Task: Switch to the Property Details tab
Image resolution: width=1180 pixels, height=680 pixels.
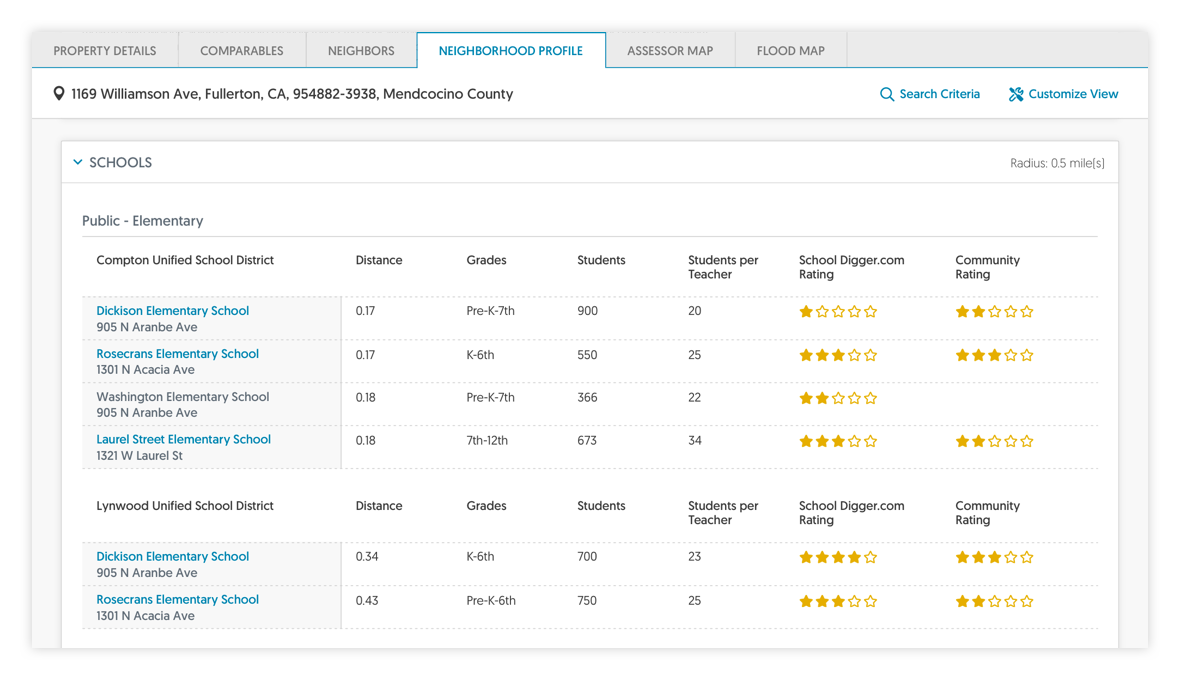Action: point(105,51)
